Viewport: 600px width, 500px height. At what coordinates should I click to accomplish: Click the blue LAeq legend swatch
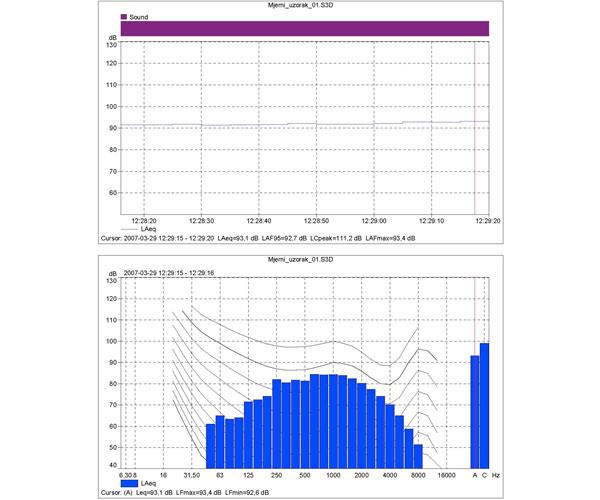pos(126,483)
